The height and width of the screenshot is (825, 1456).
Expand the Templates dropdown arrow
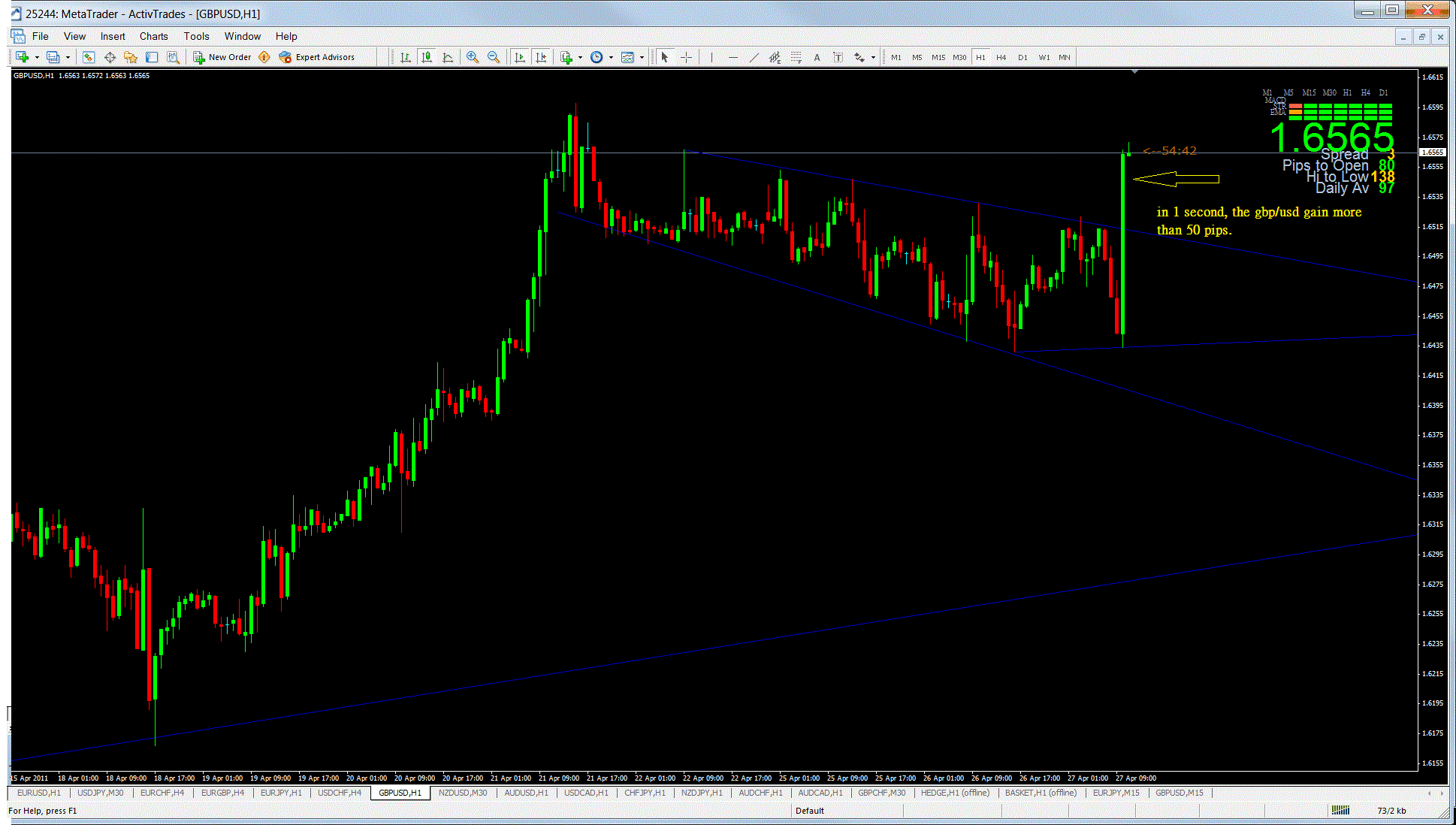coord(642,57)
